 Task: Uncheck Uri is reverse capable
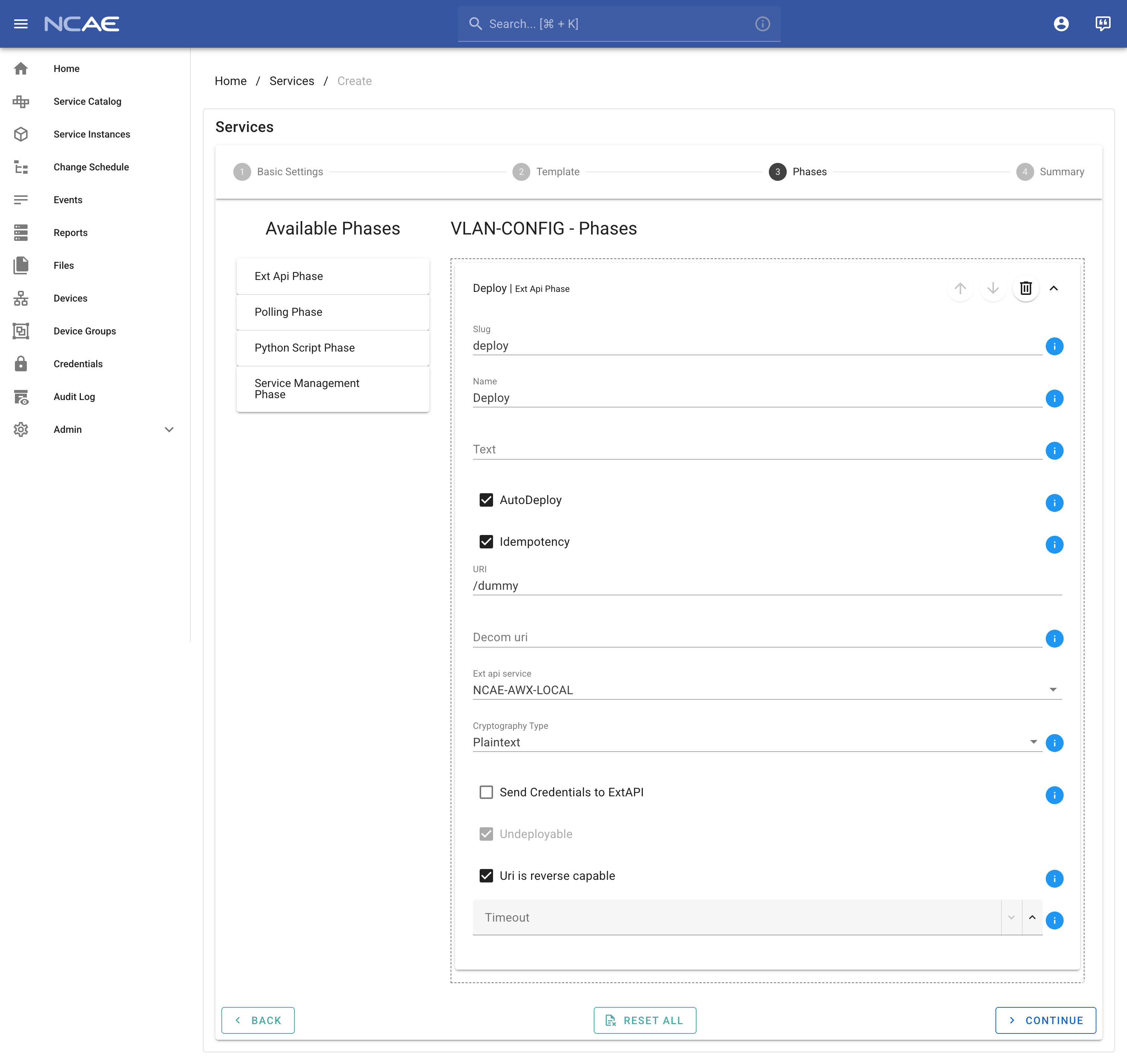point(486,876)
